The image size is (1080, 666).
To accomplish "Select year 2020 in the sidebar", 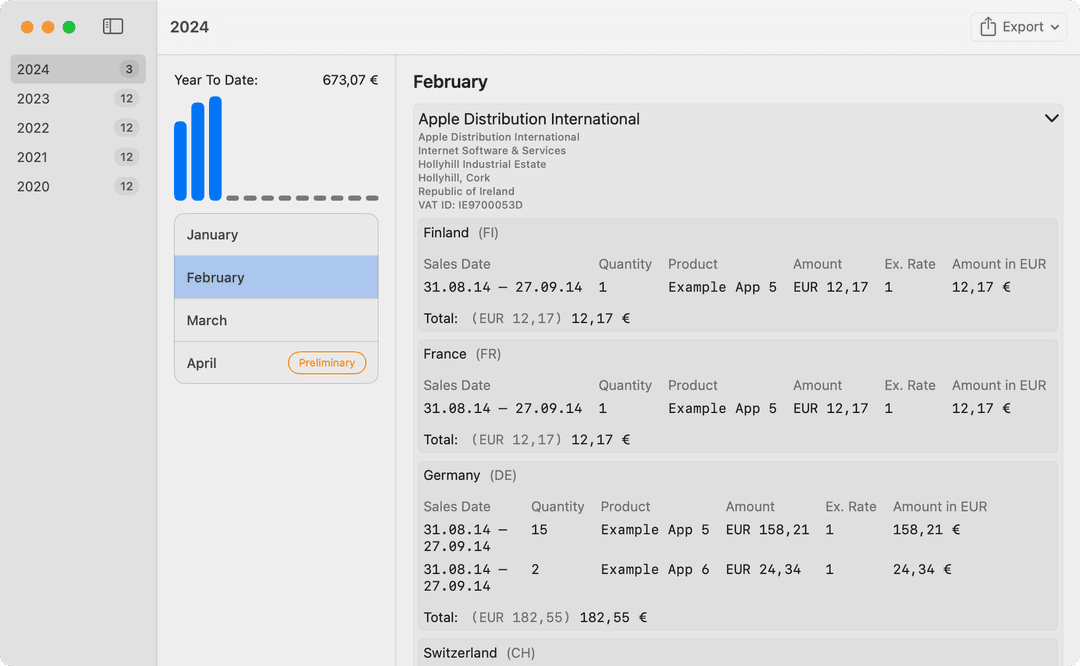I will coord(78,186).
